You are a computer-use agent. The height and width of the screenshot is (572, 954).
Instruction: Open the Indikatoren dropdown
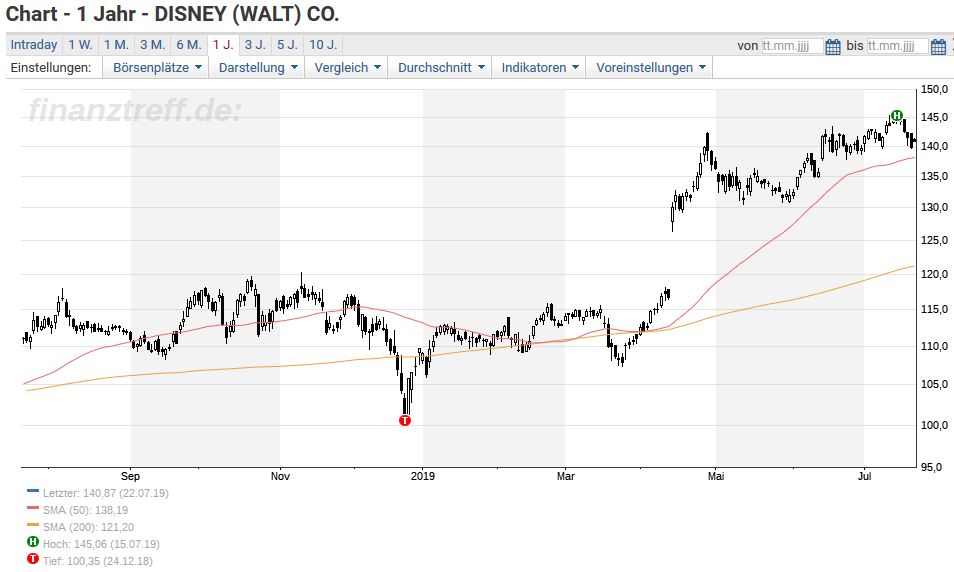point(539,68)
